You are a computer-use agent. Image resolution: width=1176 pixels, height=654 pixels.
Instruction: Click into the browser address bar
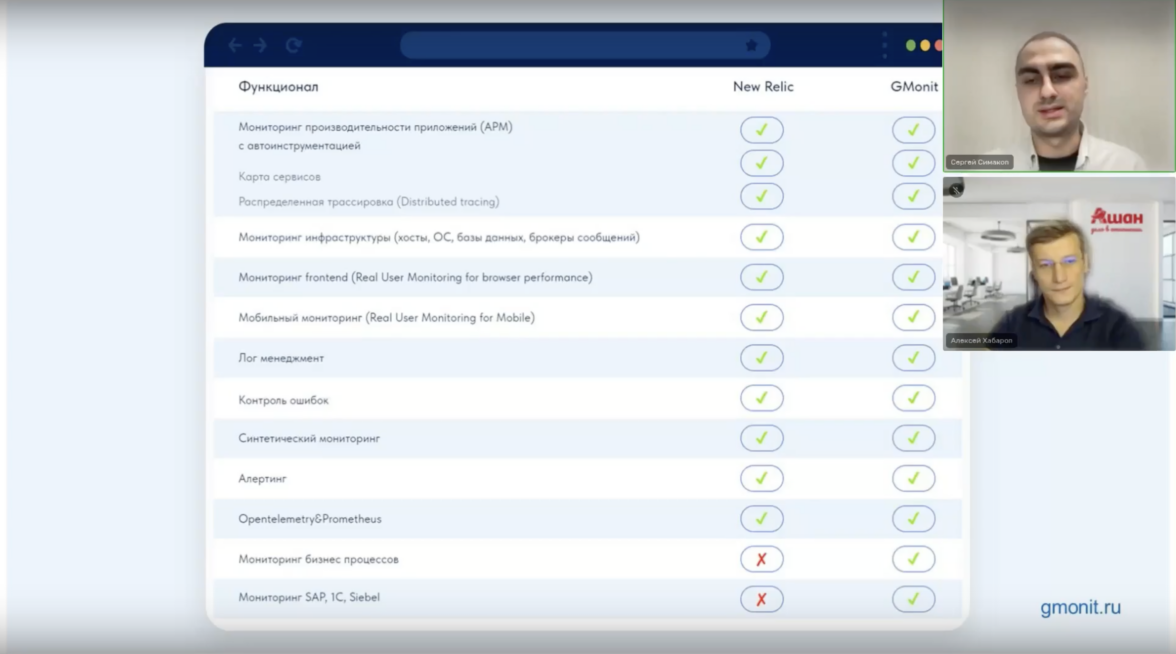[570, 45]
